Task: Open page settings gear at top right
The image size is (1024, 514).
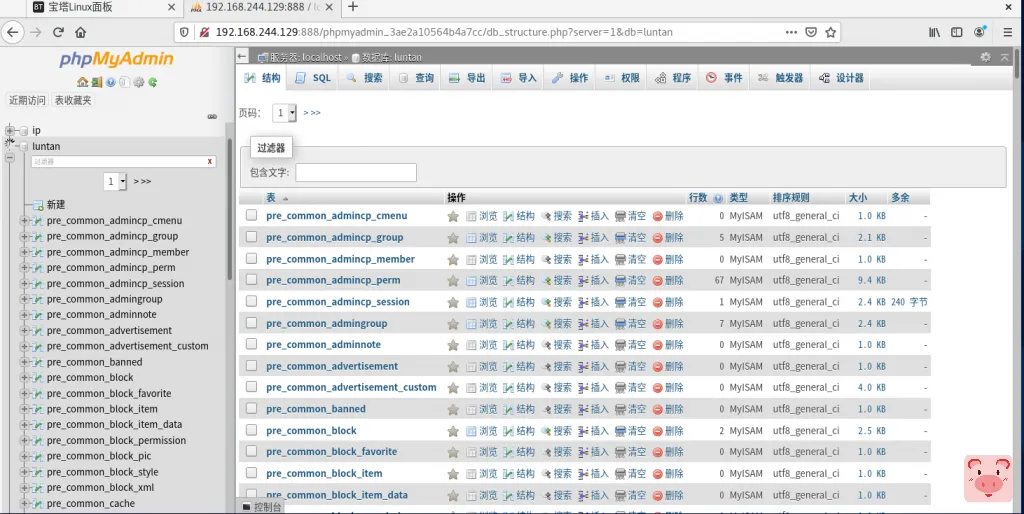Action: (x=986, y=57)
